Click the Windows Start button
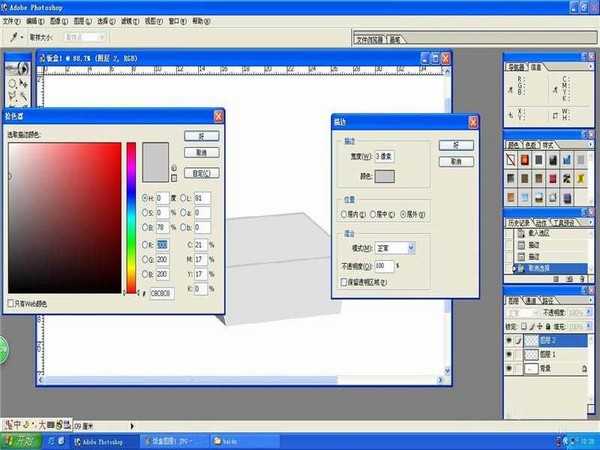This screenshot has height=450, width=600. 20,441
